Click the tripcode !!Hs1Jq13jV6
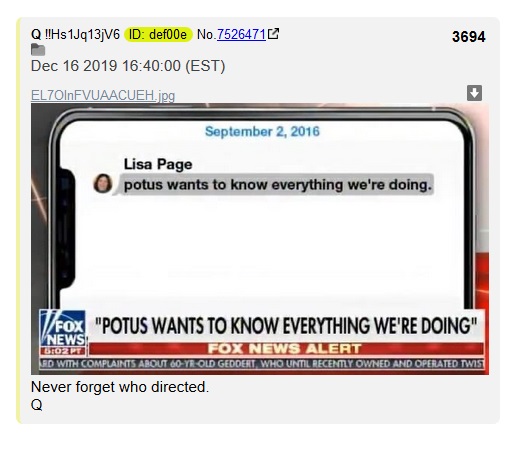511x455 pixels. 82,34
